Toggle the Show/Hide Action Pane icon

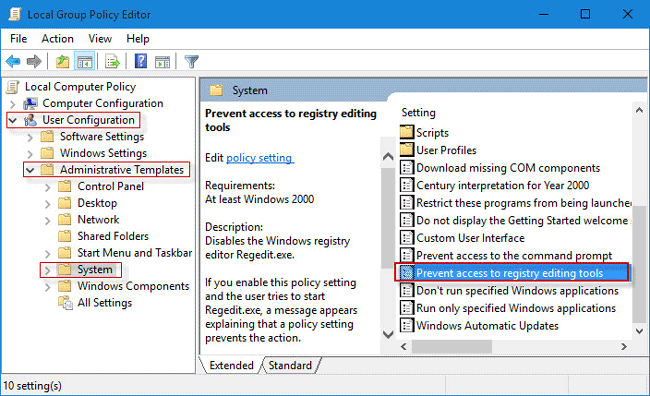click(x=162, y=62)
